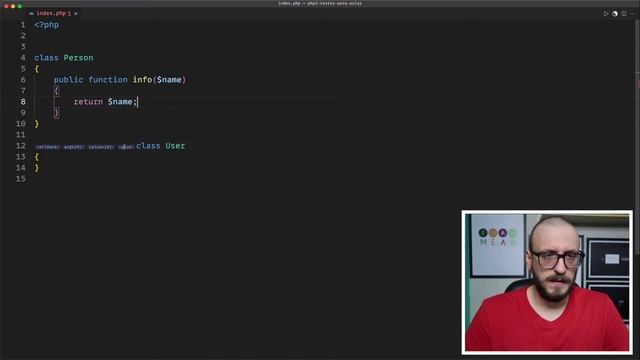Screen dimensions: 640x360
Task: Click the closing brace on line 14
Action: 37,168
